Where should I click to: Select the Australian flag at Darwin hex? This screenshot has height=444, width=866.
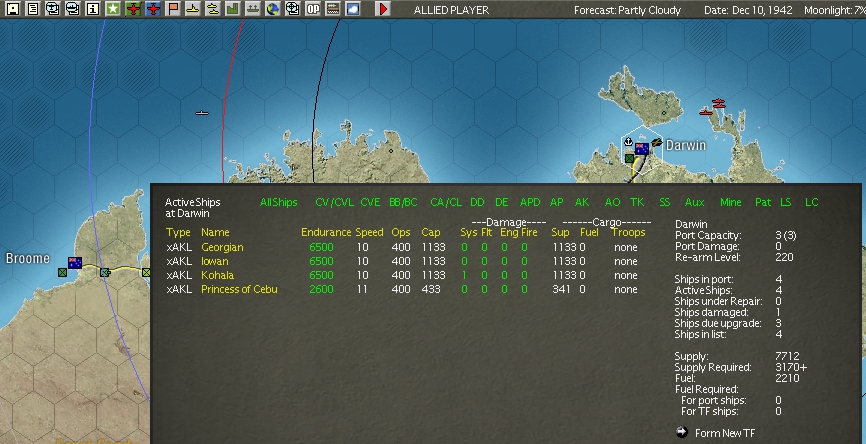[642, 149]
